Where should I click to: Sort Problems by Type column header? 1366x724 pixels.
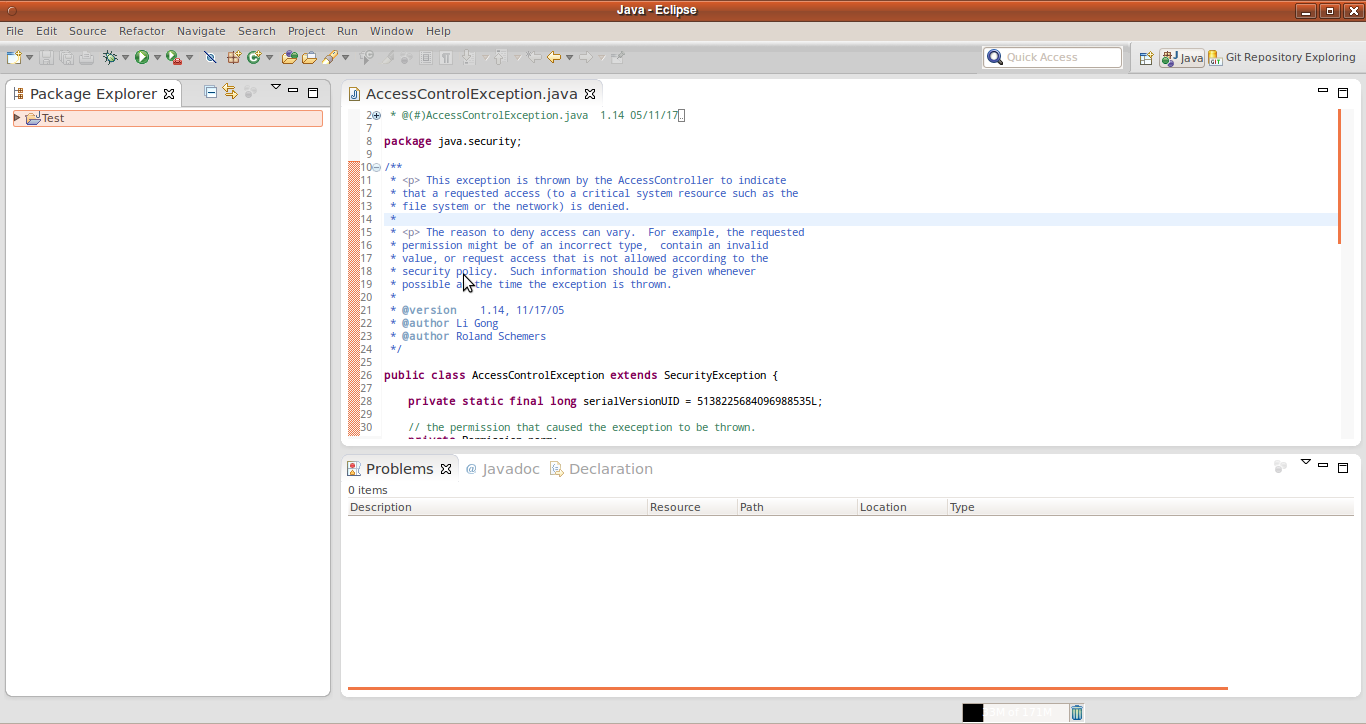click(x=1150, y=507)
